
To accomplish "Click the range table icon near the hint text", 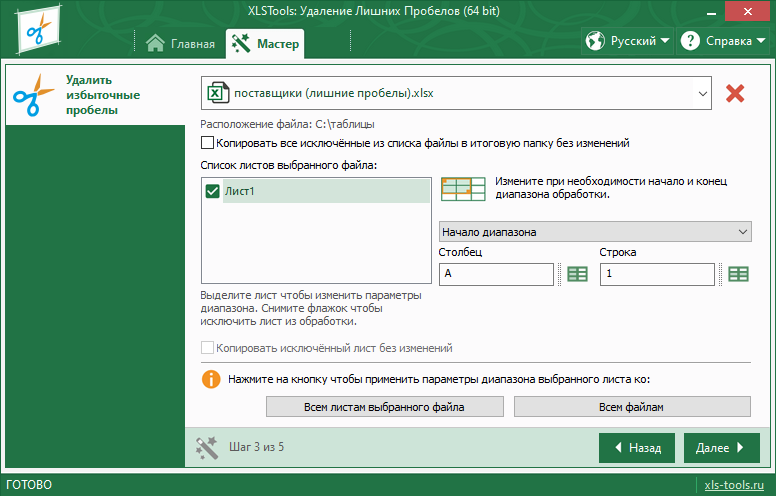I will point(463,189).
